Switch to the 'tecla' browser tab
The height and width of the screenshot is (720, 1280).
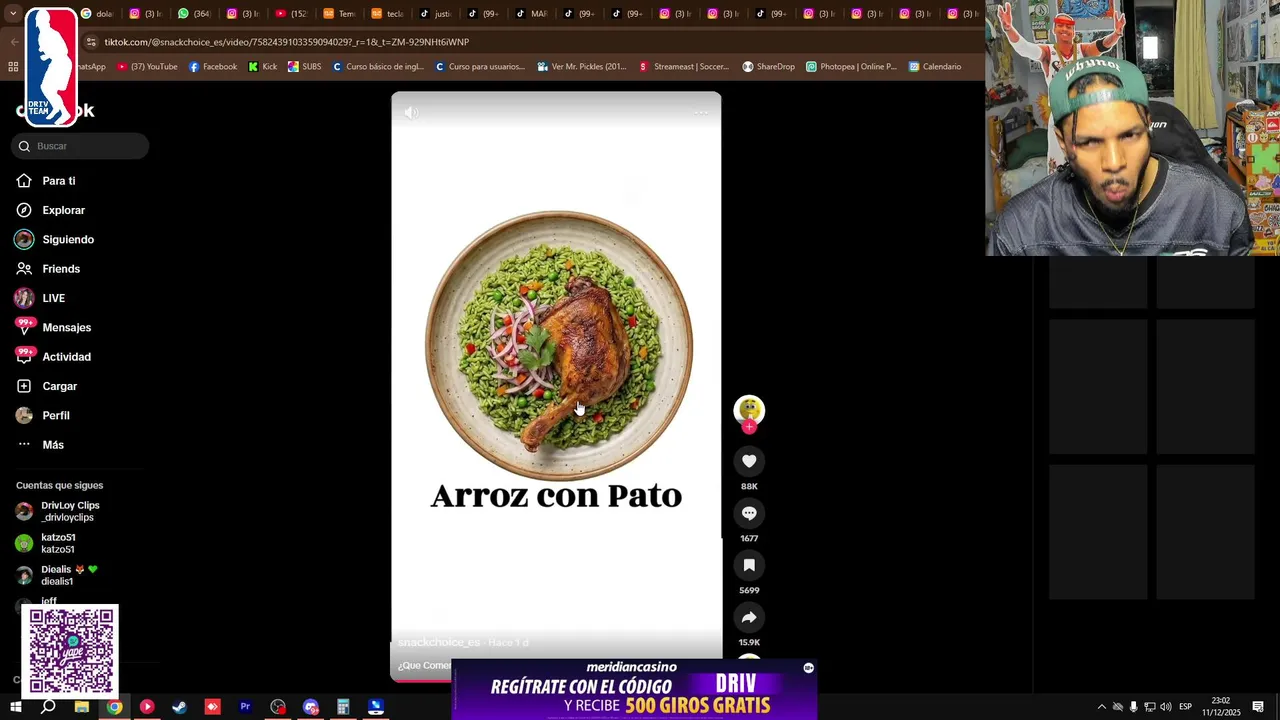(387, 14)
